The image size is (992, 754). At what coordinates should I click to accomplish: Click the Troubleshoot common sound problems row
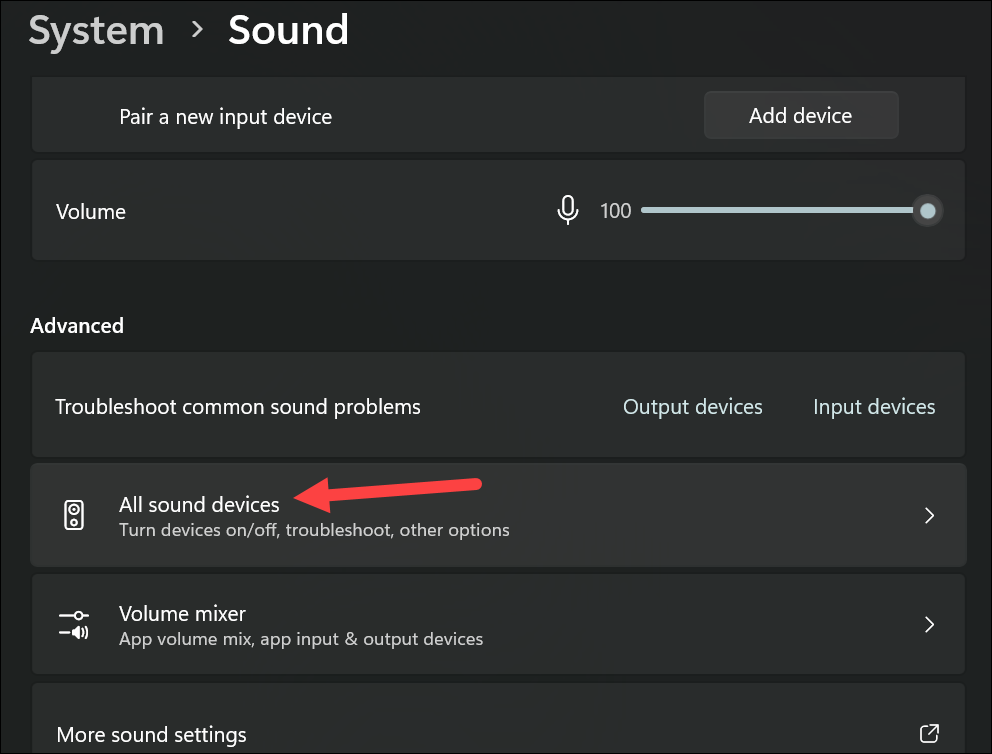237,406
